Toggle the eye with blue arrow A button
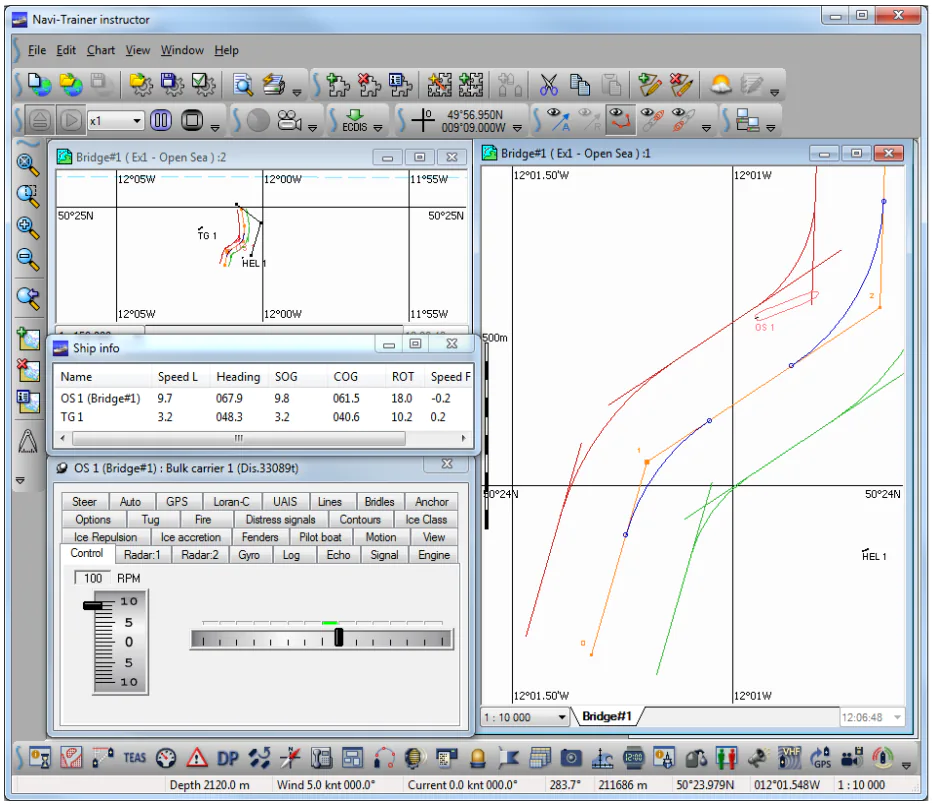This screenshot has height=805, width=936. pos(558,119)
